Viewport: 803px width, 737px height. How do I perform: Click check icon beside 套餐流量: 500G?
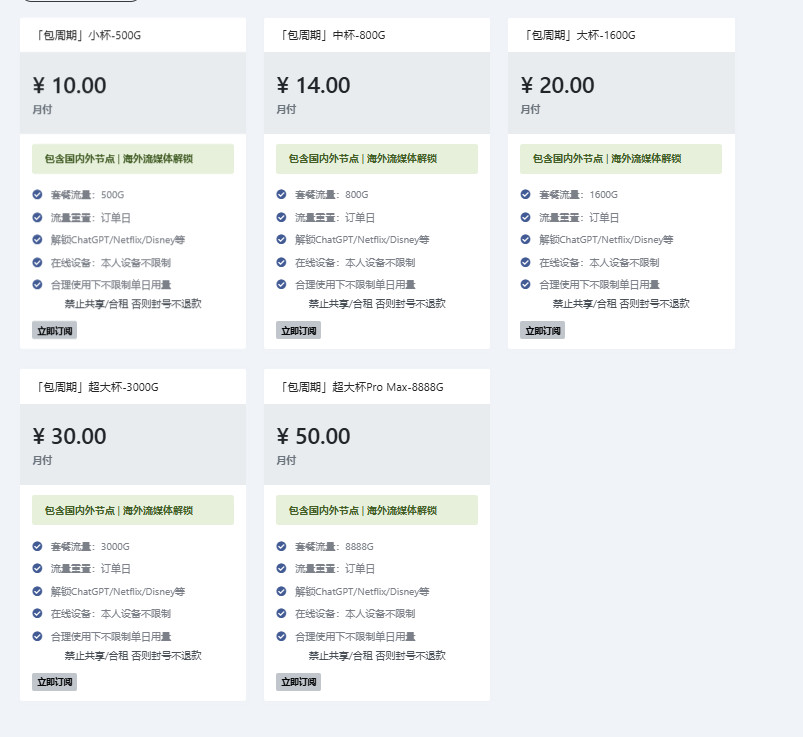pyautogui.click(x=38, y=194)
